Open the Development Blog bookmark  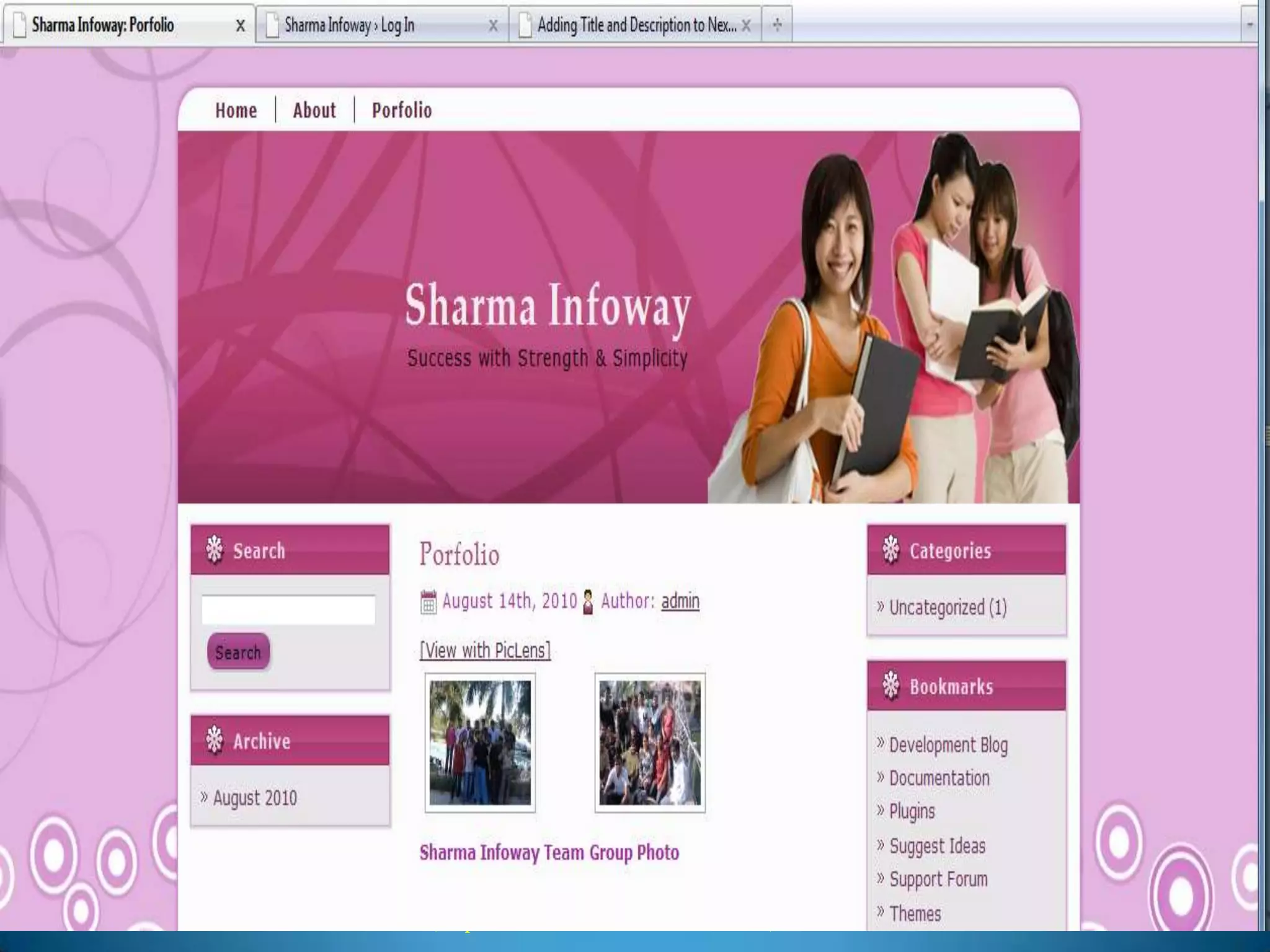949,745
